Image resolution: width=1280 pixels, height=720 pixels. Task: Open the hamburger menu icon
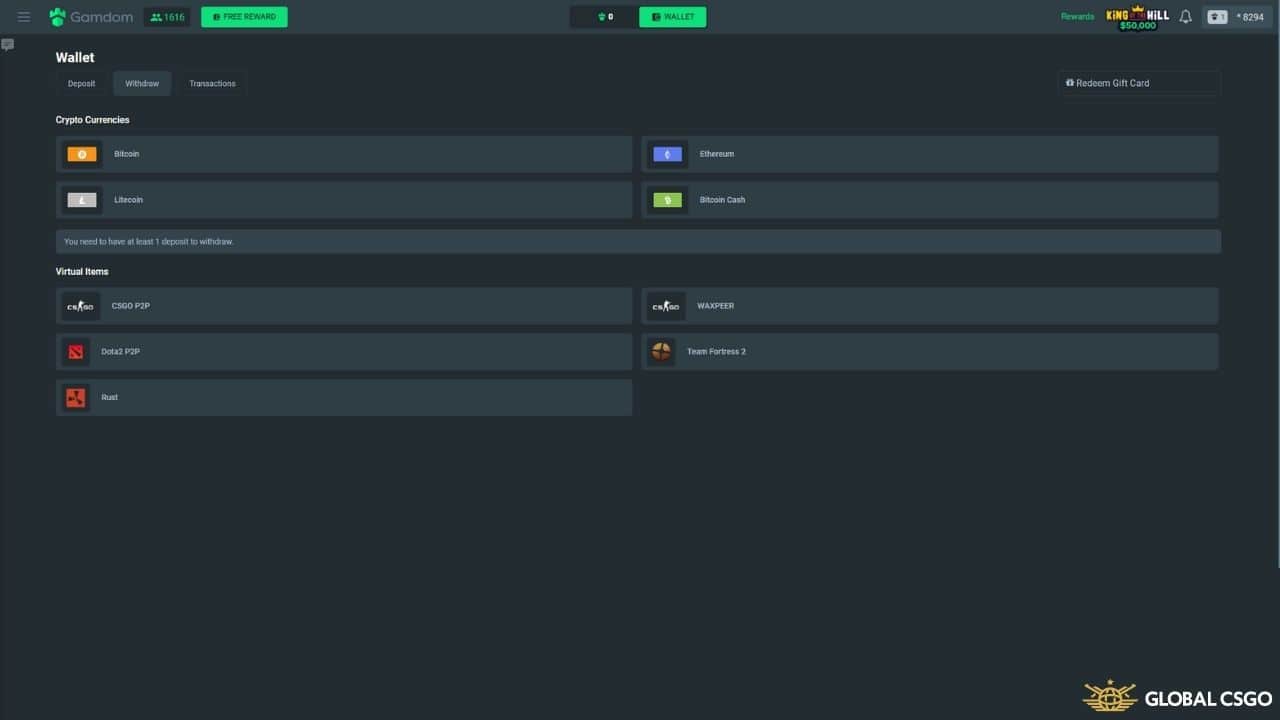point(24,17)
